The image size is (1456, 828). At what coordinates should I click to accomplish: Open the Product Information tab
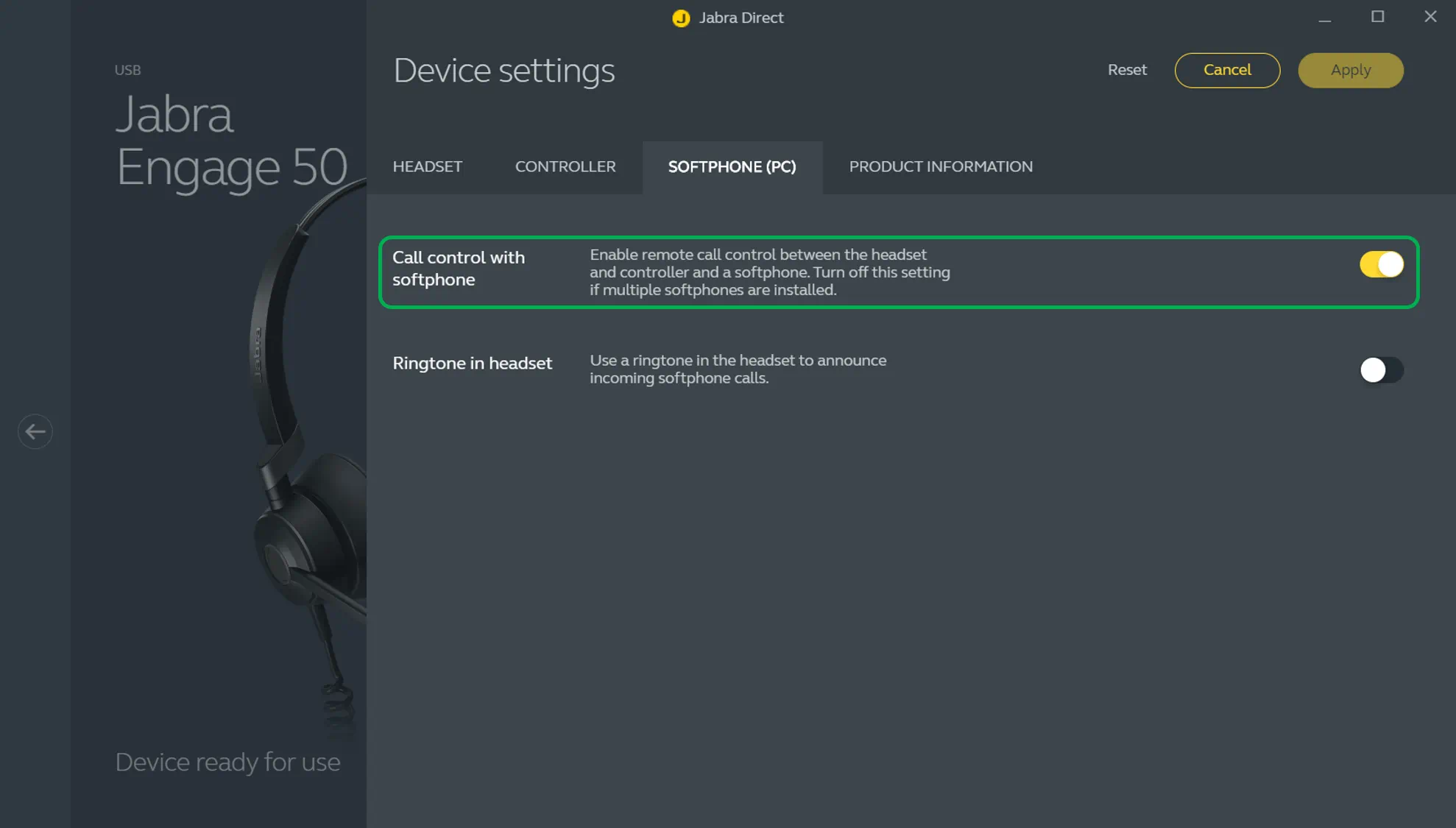pyautogui.click(x=940, y=167)
